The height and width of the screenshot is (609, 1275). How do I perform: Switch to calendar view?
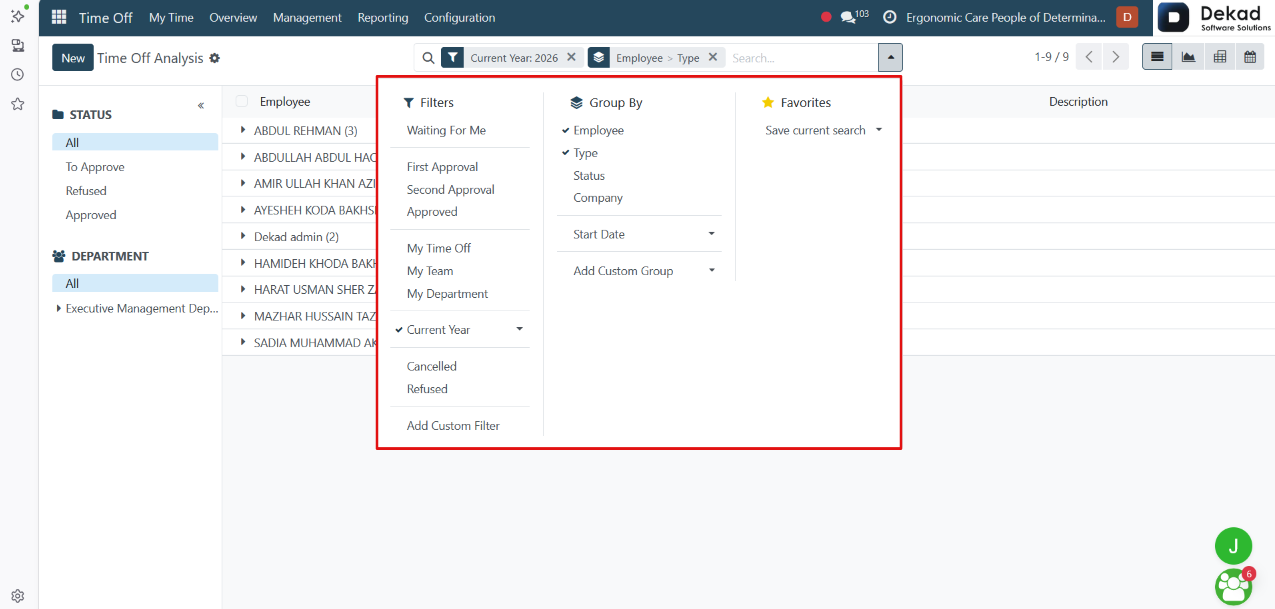pyautogui.click(x=1249, y=57)
